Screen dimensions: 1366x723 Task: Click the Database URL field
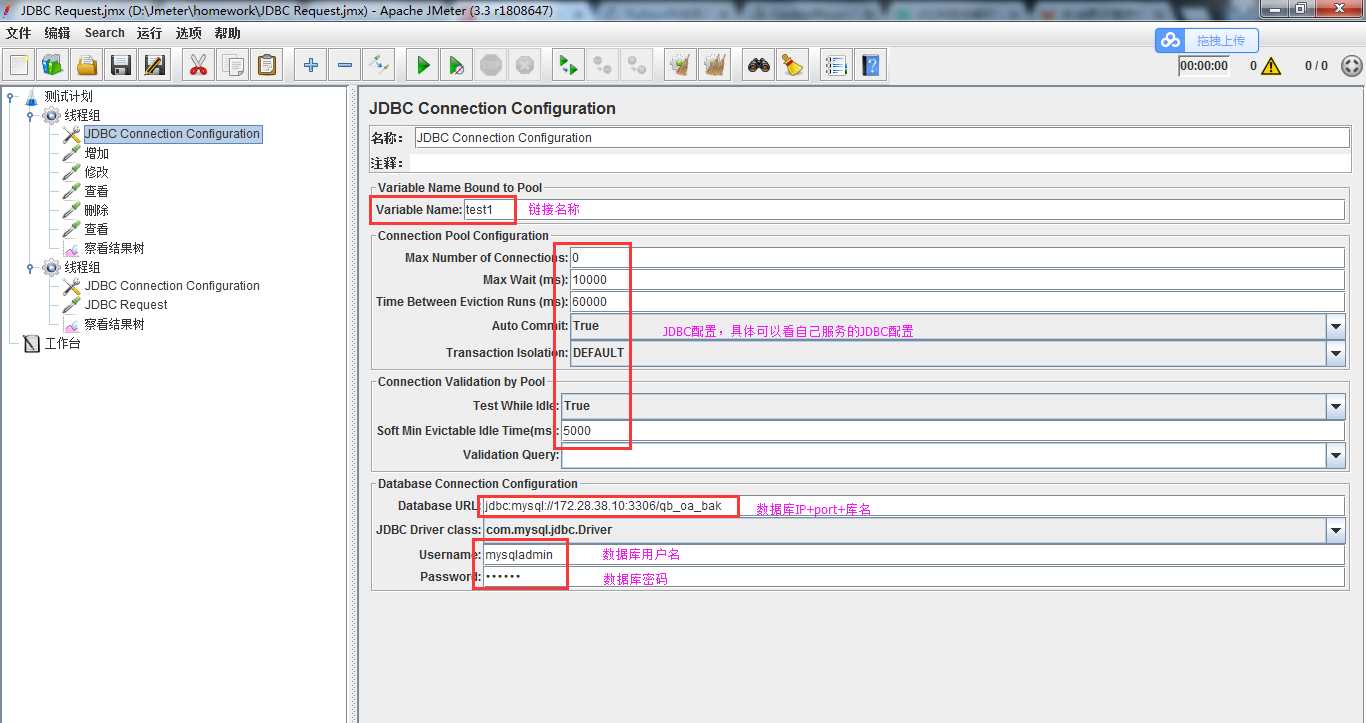(x=913, y=506)
